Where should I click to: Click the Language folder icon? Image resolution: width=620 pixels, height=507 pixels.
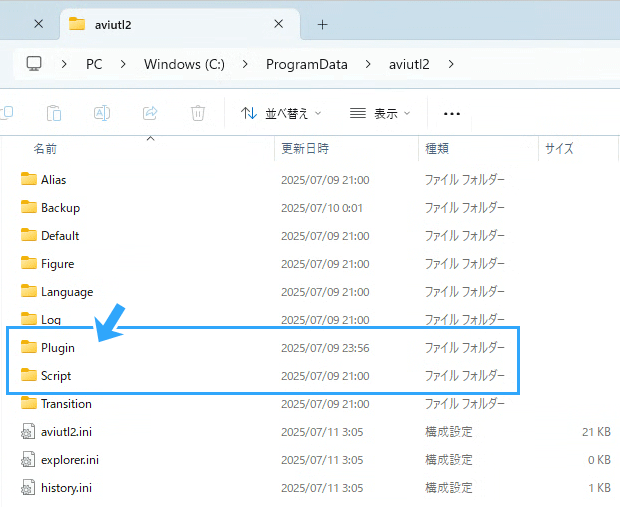[28, 291]
